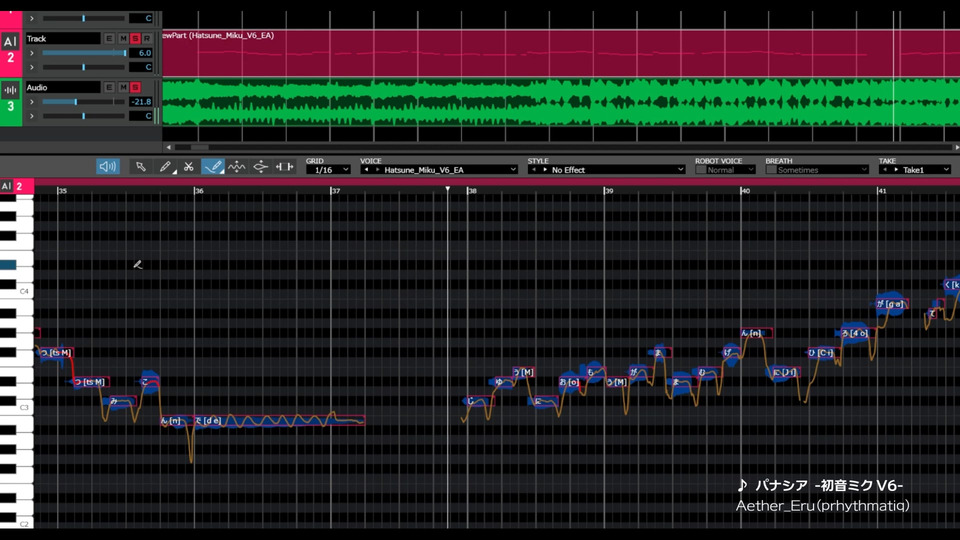The image size is (960, 540).
Task: Toggle Solo on the AI Track
Action: (x=135, y=38)
